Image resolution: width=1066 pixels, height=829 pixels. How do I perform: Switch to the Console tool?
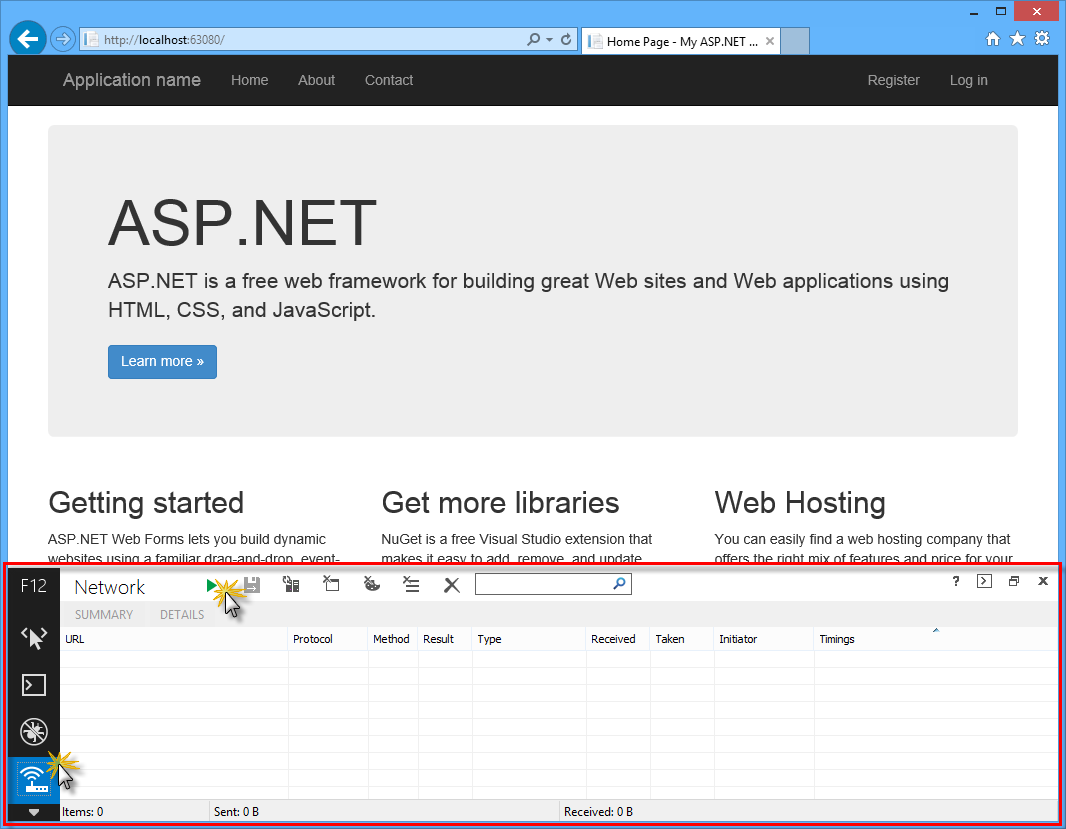pos(33,685)
